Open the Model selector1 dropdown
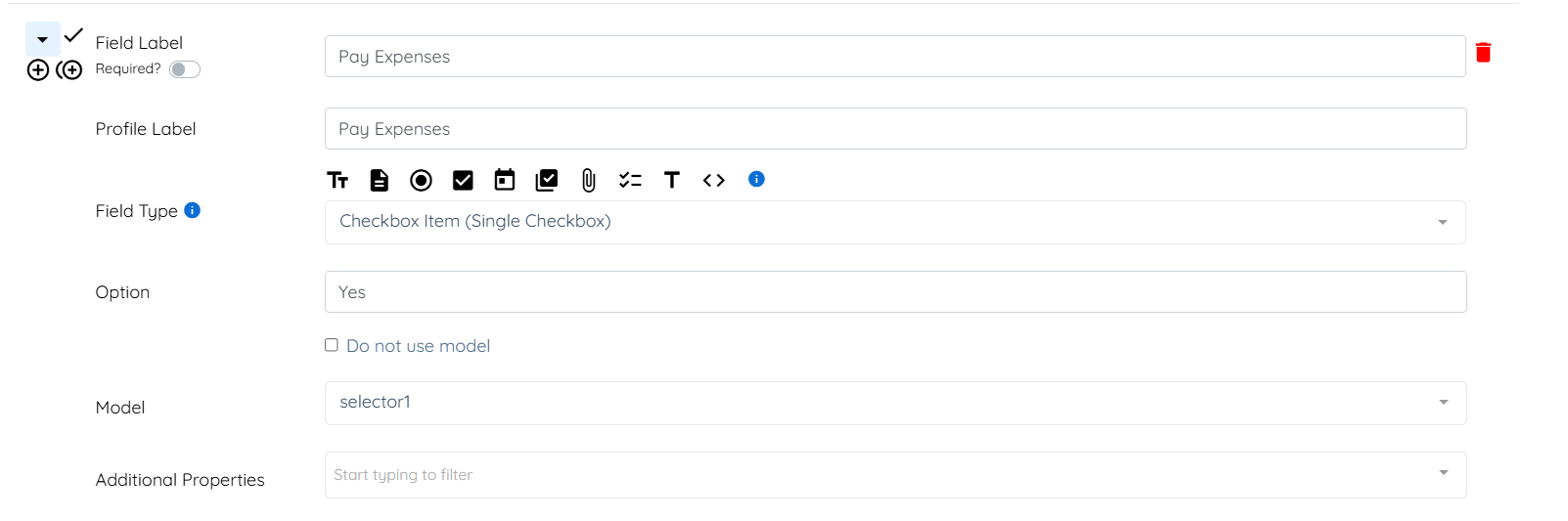This screenshot has height=521, width=1568. (895, 403)
